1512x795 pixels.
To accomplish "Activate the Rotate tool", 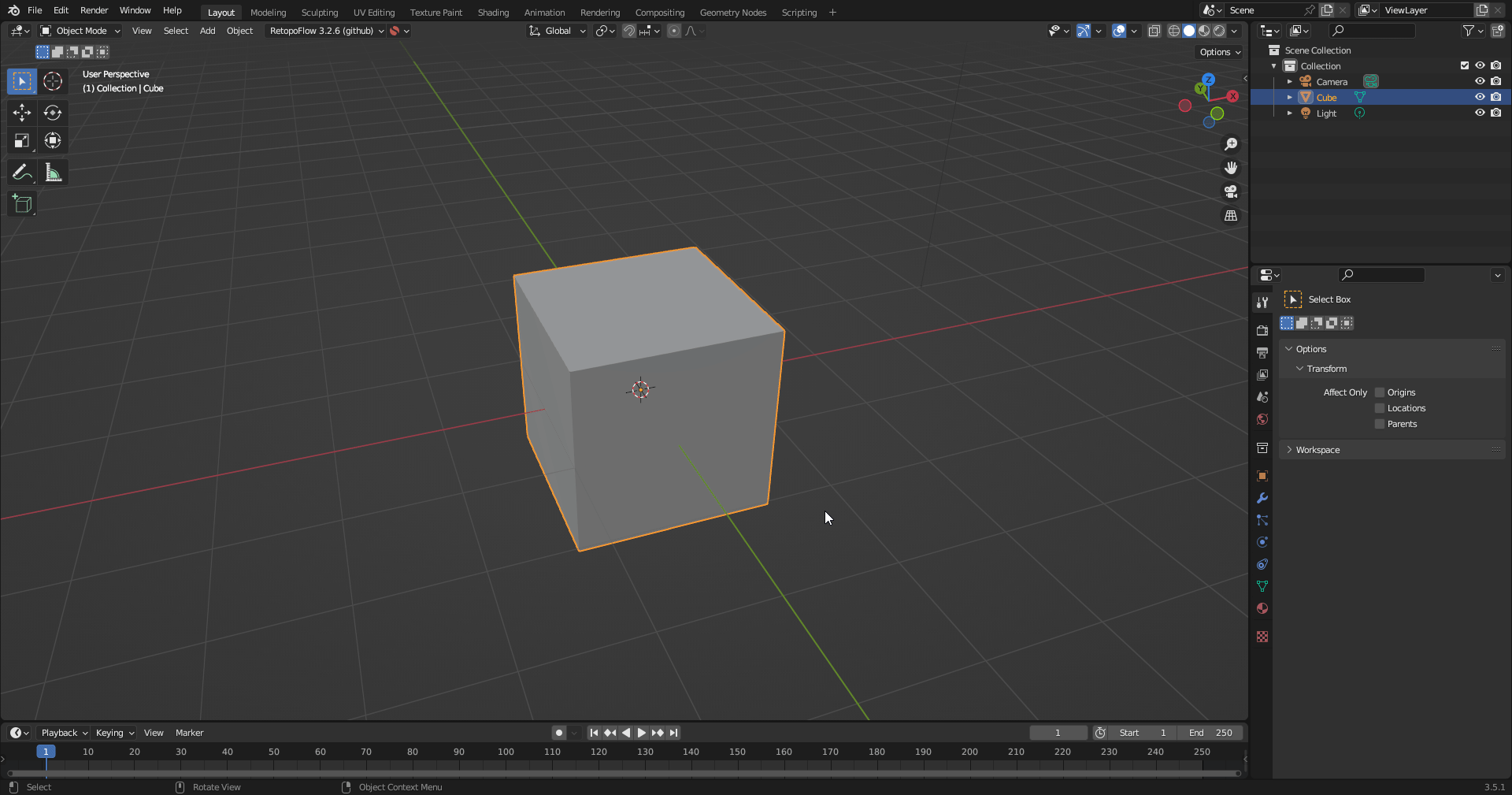I will point(53,113).
